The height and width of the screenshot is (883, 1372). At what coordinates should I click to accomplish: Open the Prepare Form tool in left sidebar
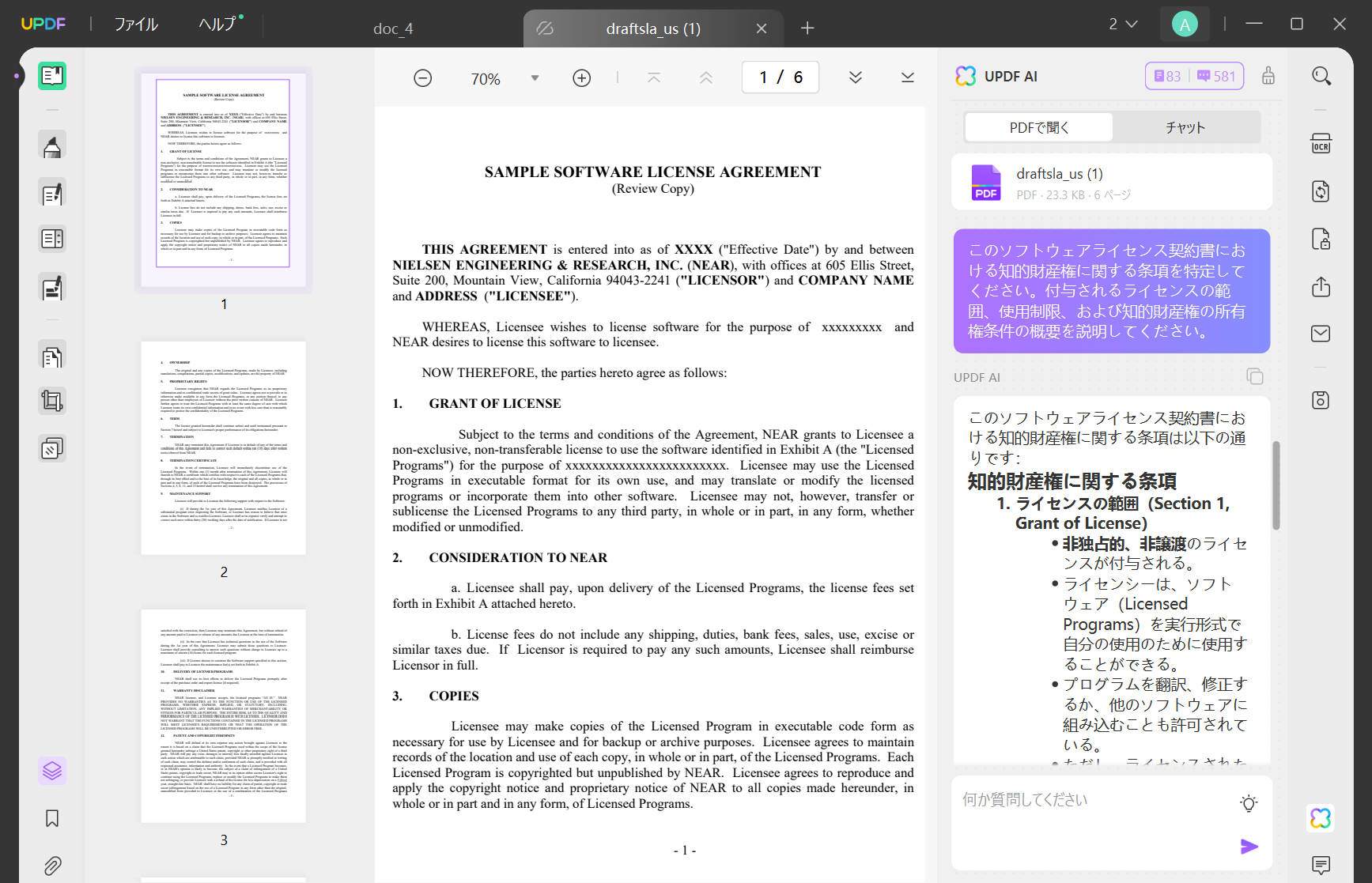point(52,239)
